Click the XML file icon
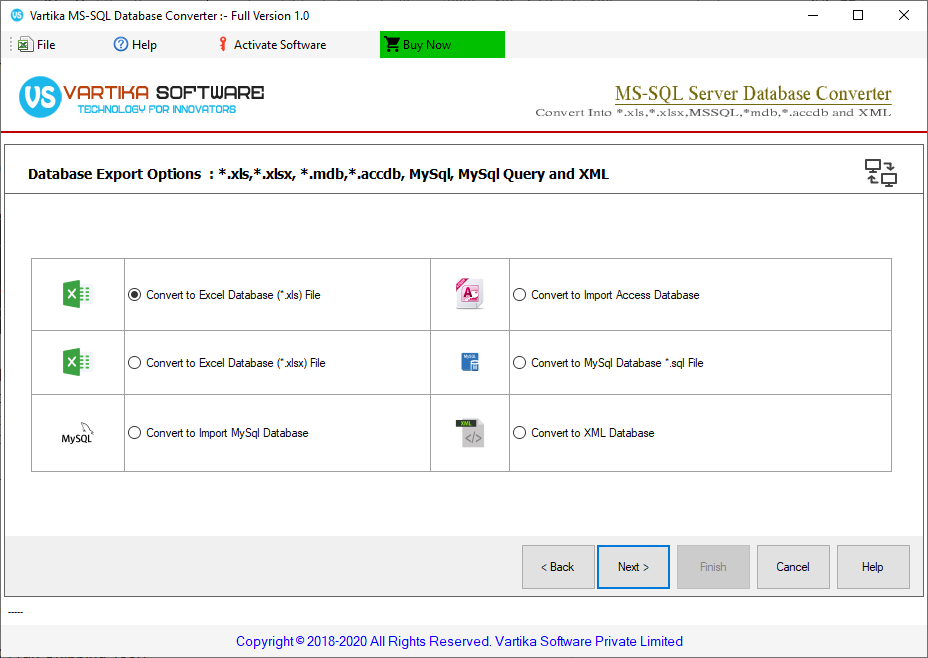Viewport: 928px width, 658px height. pos(470,433)
